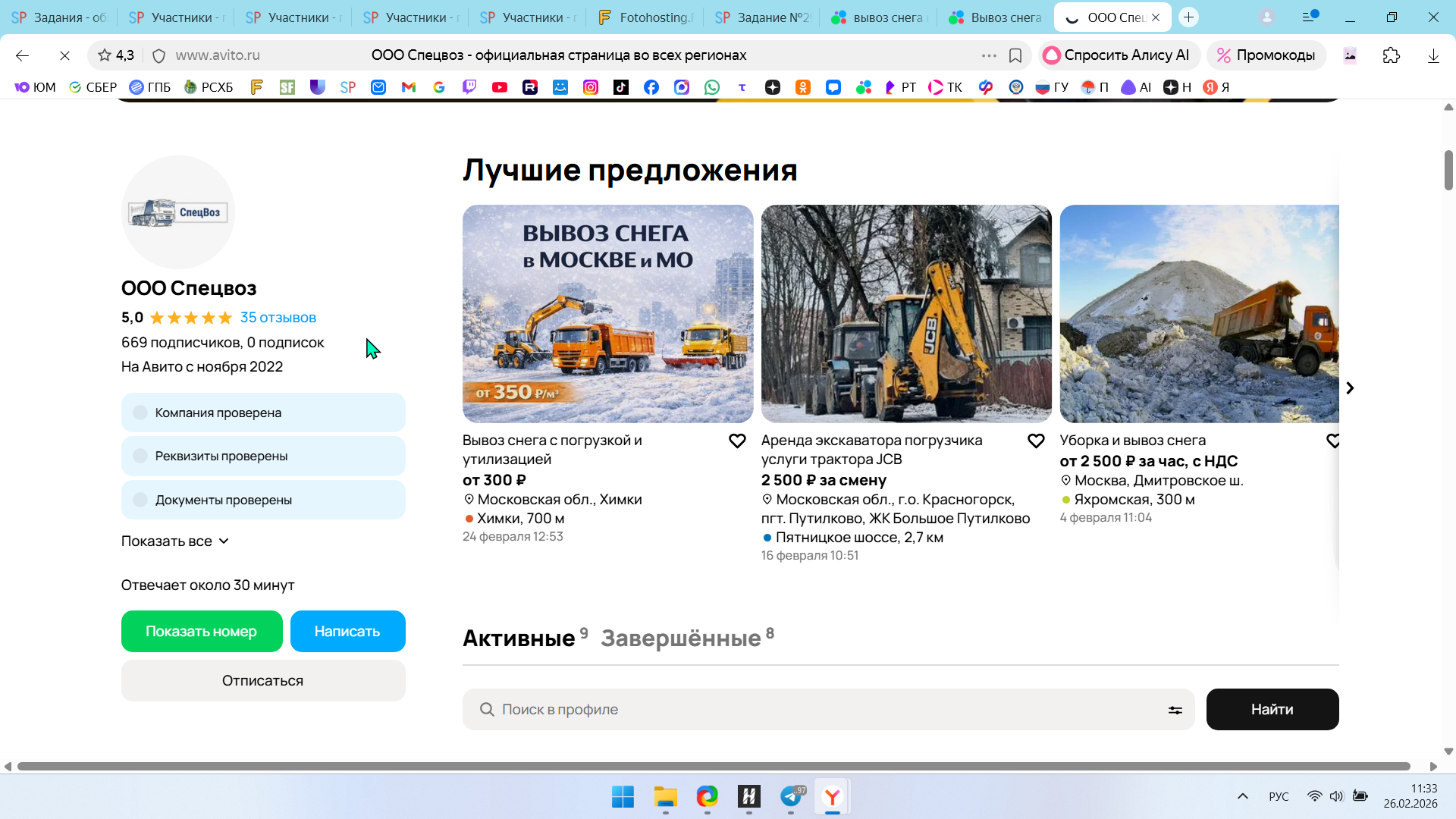The height and width of the screenshot is (819, 1456).
Task: Click the horizontal page scrollbar
Action: (x=713, y=767)
